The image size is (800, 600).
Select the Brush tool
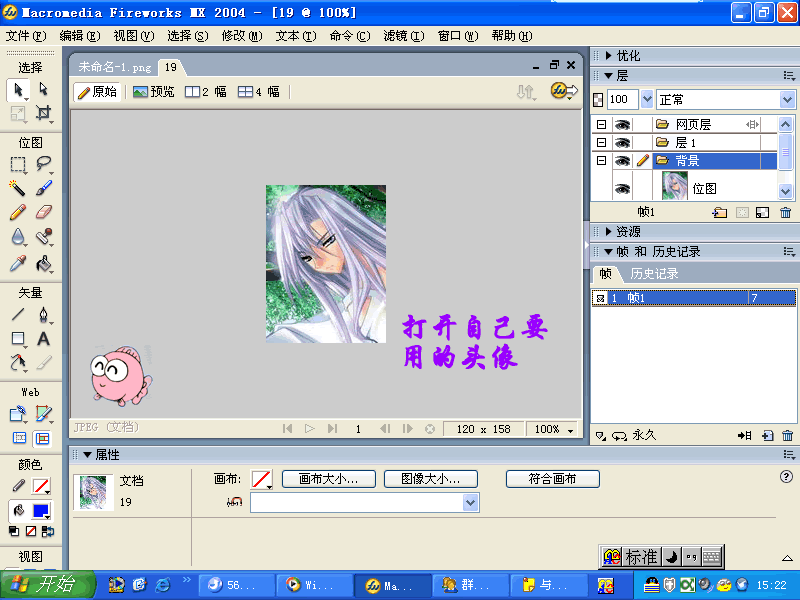click(43, 188)
